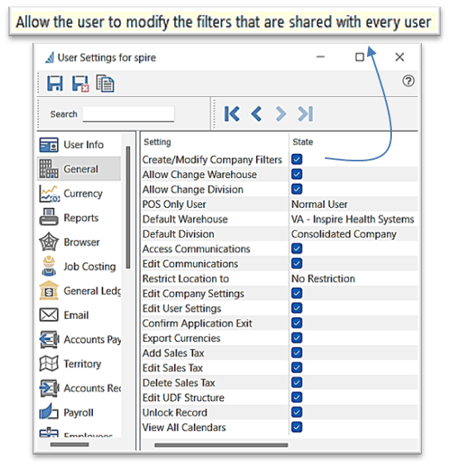Uncheck Allow Change Warehouse

297,174
